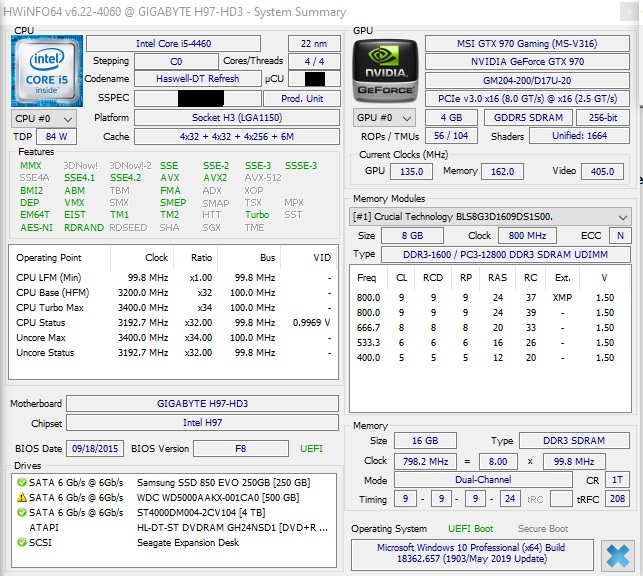Click the module clock 800 MHz field
Viewport: 643px width, 576px height.
coord(527,236)
